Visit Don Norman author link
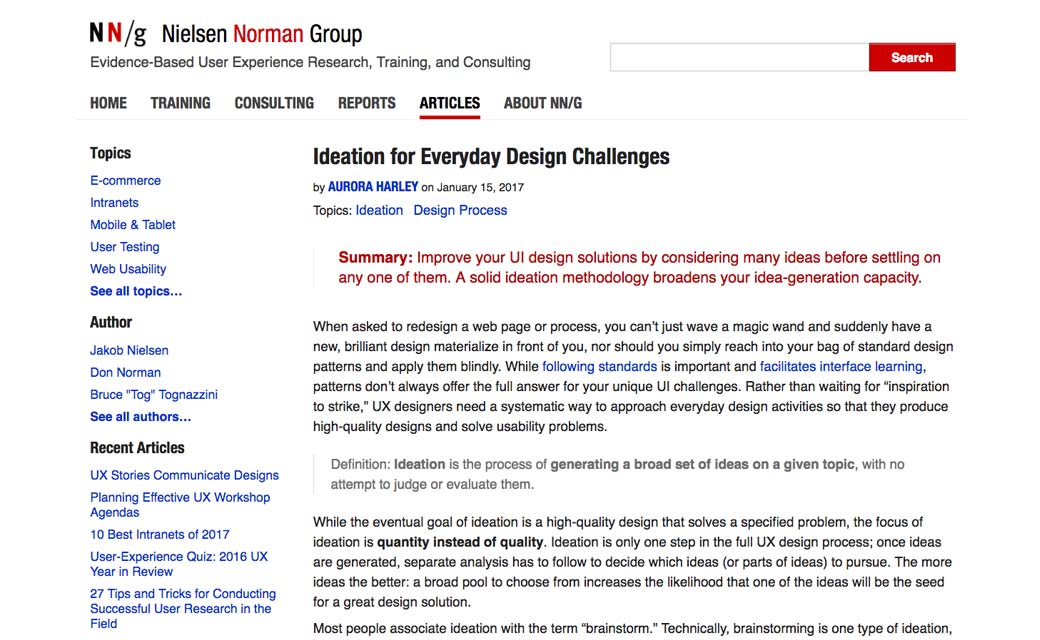This screenshot has height=640, width=1040. click(x=125, y=373)
